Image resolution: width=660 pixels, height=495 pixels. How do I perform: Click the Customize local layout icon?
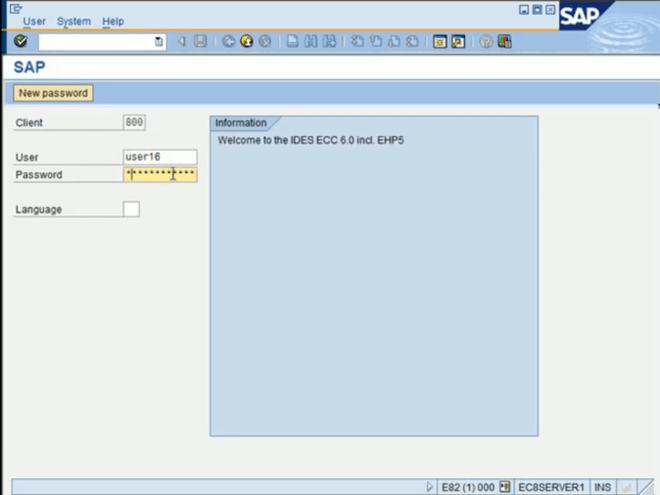pyautogui.click(x=505, y=41)
